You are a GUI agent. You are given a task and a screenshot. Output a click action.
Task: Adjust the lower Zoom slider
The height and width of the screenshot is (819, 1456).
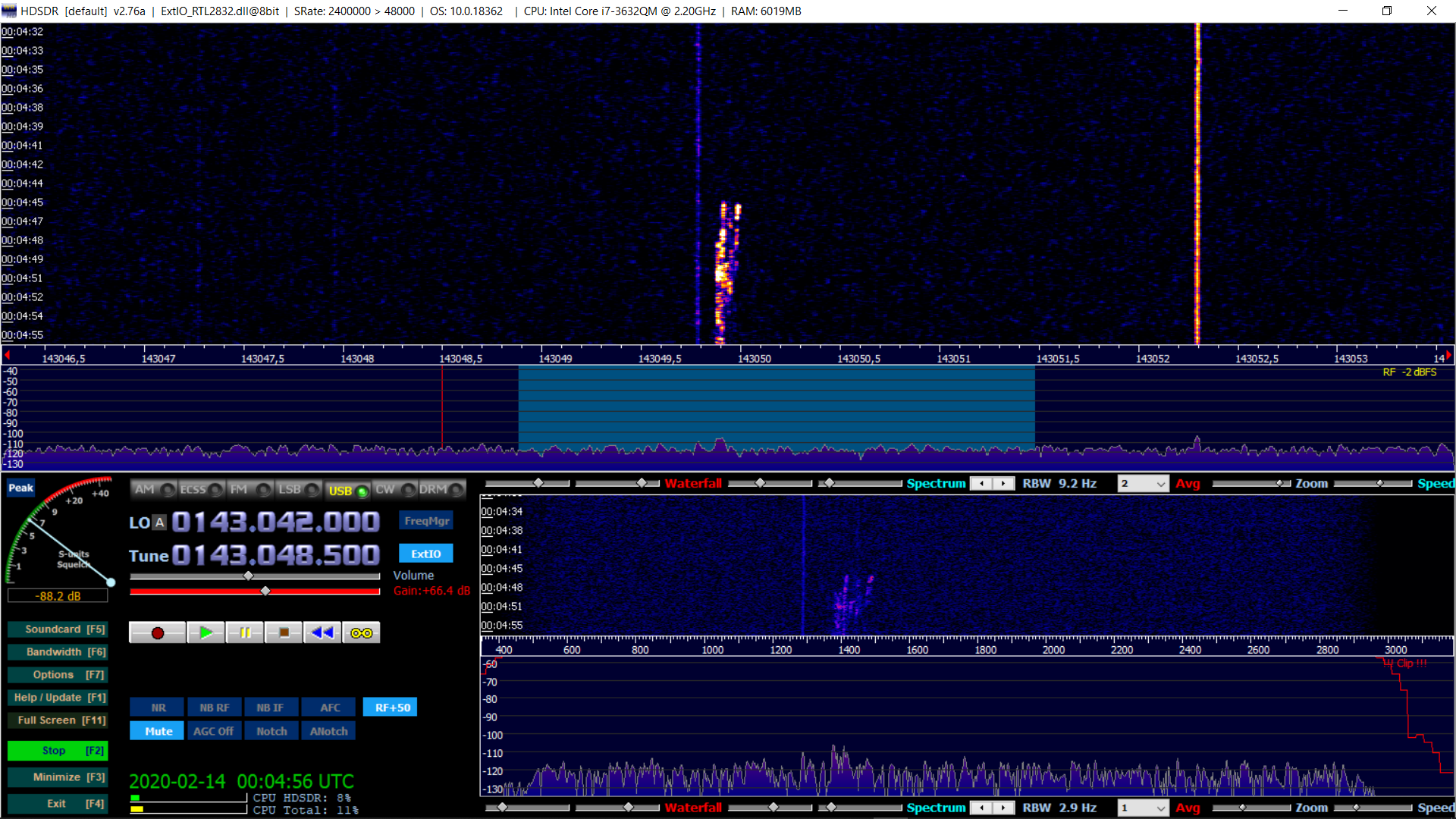pyautogui.click(x=1242, y=808)
